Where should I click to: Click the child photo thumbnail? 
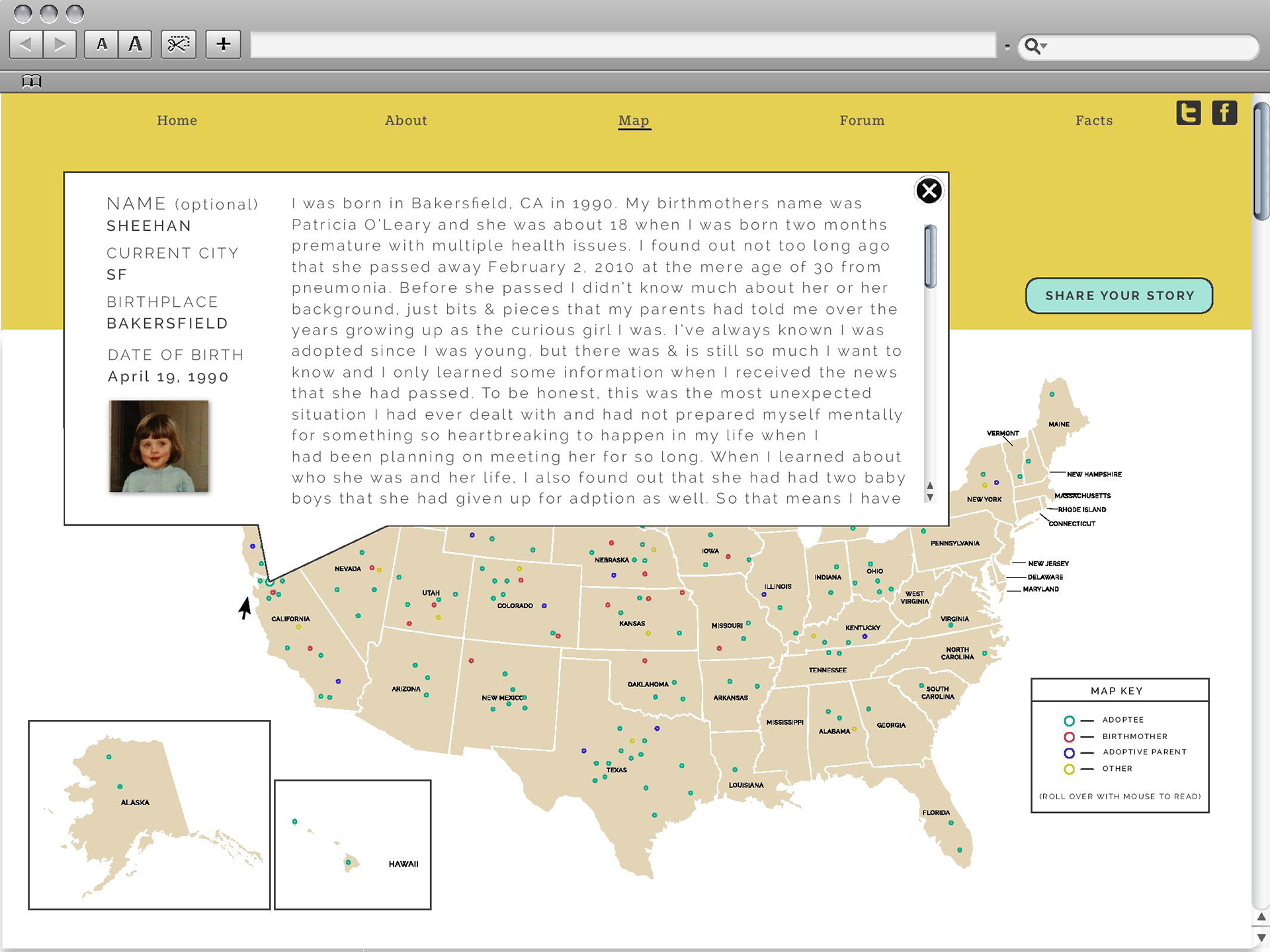[x=159, y=446]
